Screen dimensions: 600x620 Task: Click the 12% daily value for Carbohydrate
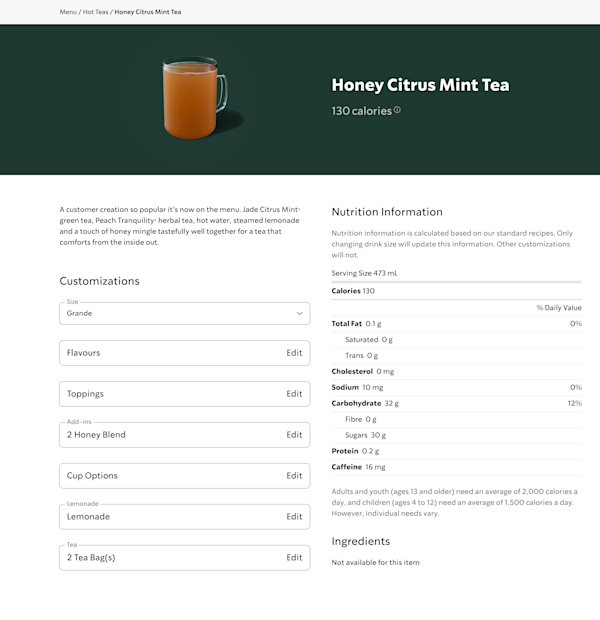pos(574,403)
